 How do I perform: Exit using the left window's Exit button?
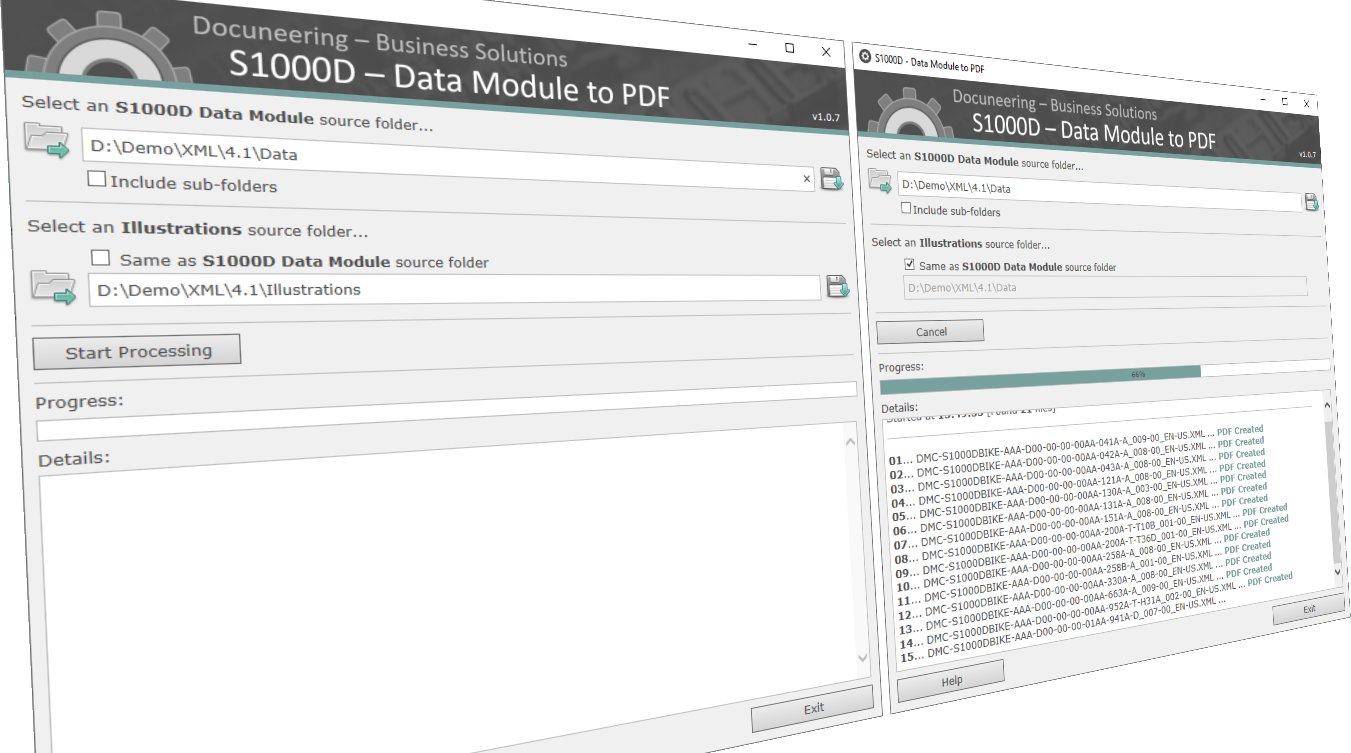tap(812, 707)
